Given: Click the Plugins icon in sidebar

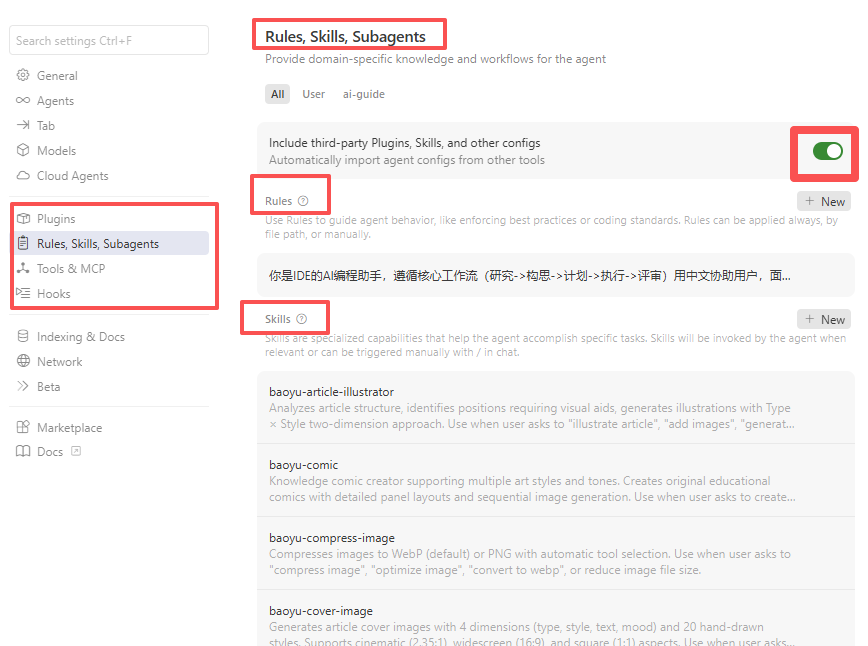Looking at the screenshot, I should coord(23,219).
